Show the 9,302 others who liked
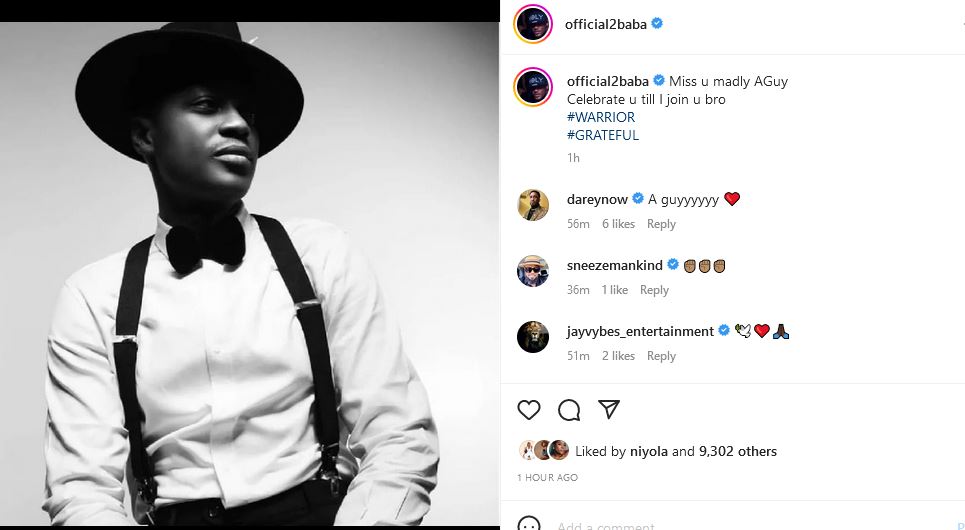Image resolution: width=965 pixels, height=530 pixels. (x=737, y=451)
